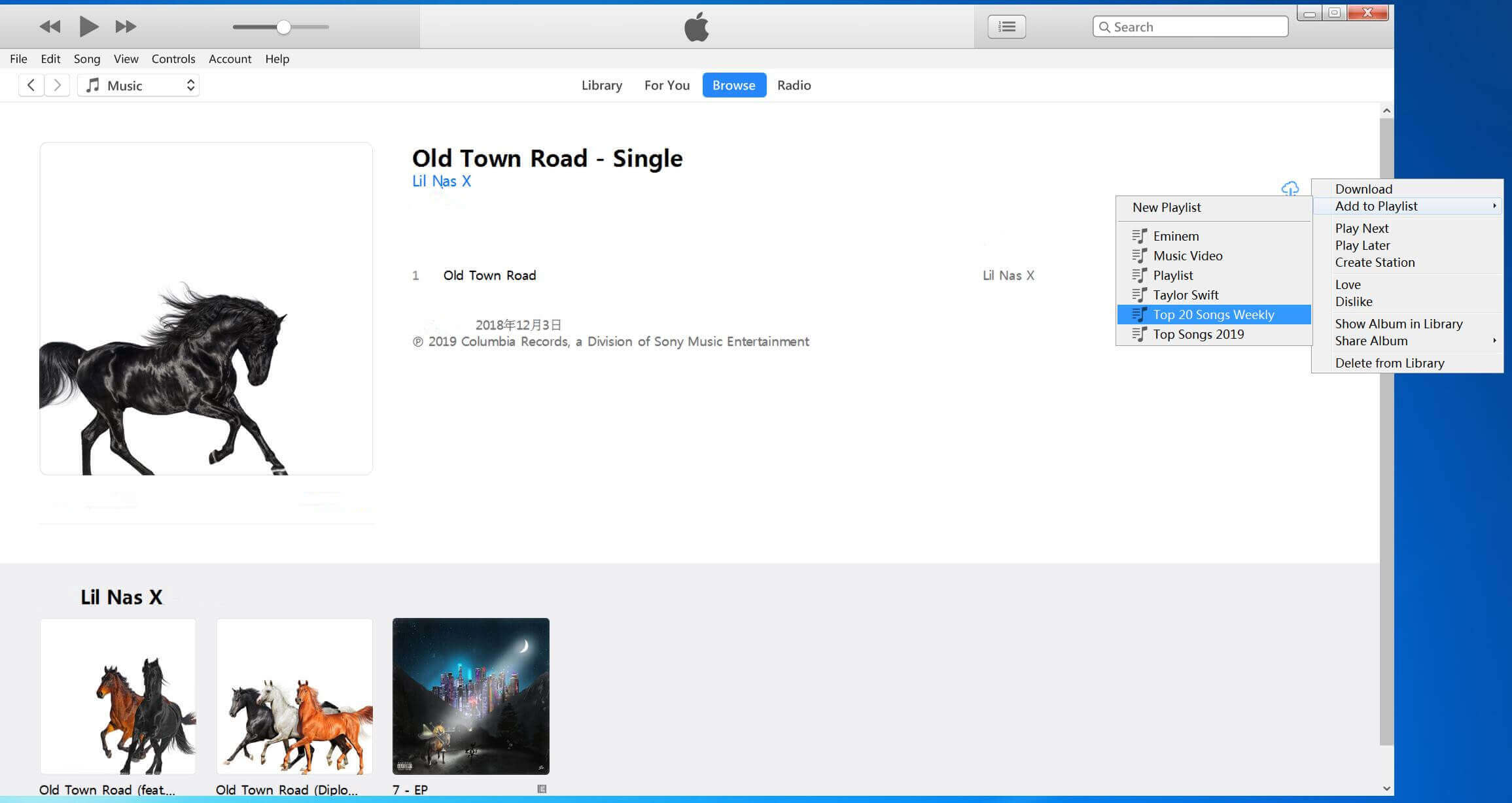Click the Old Town Road Diplo remix thumbnail
The width and height of the screenshot is (1512, 803).
point(296,696)
